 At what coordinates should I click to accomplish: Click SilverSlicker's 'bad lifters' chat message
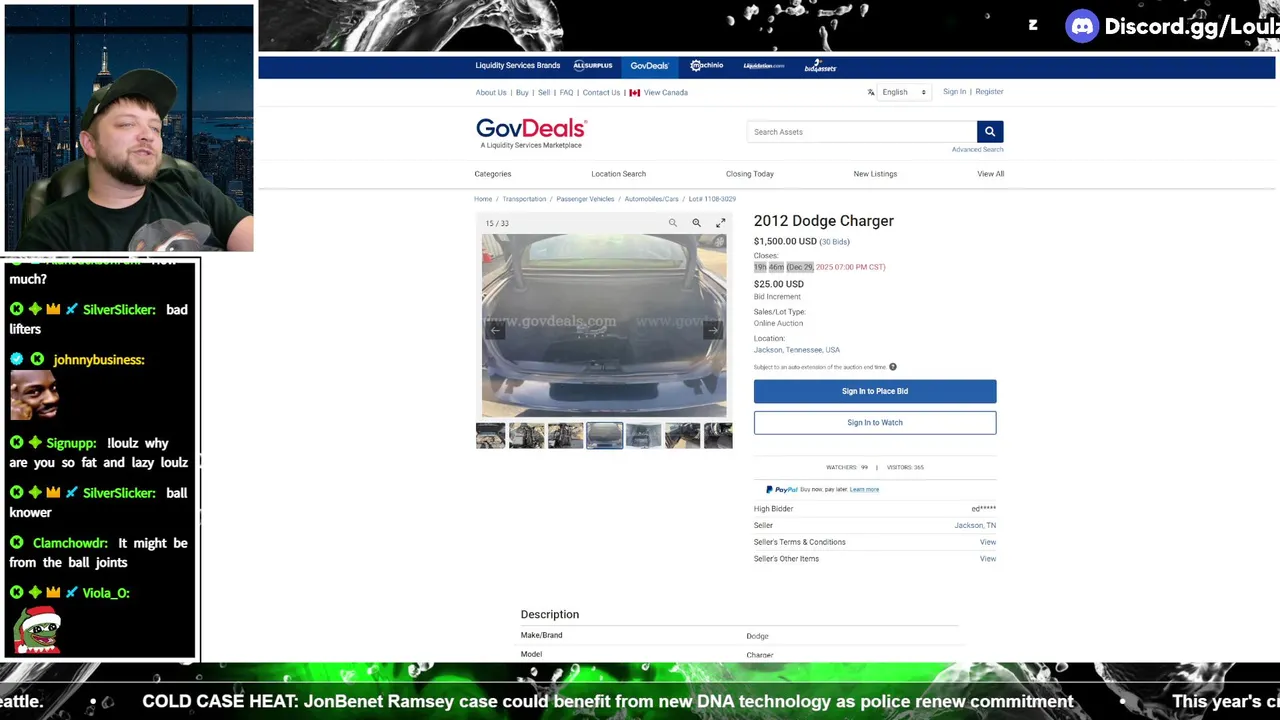pyautogui.click(x=99, y=319)
